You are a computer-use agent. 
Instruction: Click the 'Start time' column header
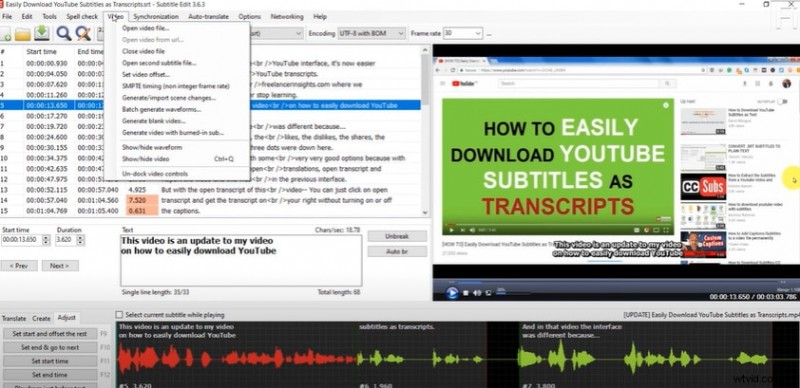[x=41, y=52]
